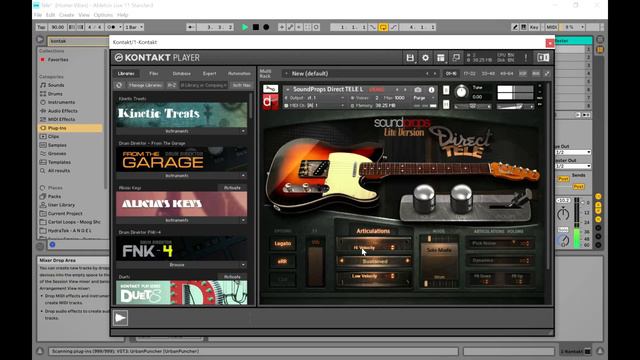Open Packs under Places
Screen dimensions: 640x360
coord(54,196)
